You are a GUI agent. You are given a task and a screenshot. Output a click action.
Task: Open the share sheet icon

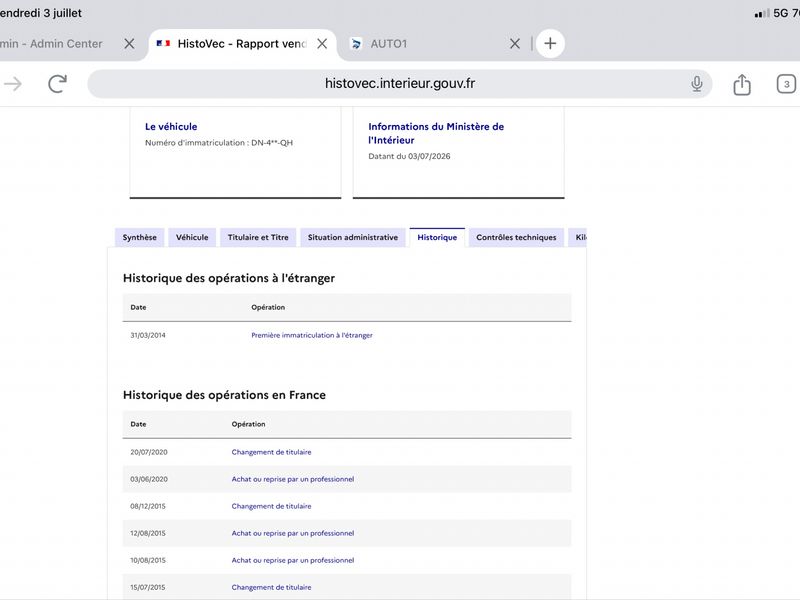click(742, 84)
